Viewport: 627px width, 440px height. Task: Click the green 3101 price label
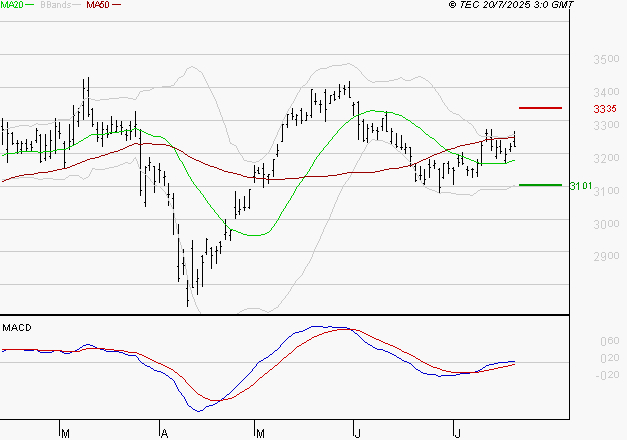click(x=581, y=186)
